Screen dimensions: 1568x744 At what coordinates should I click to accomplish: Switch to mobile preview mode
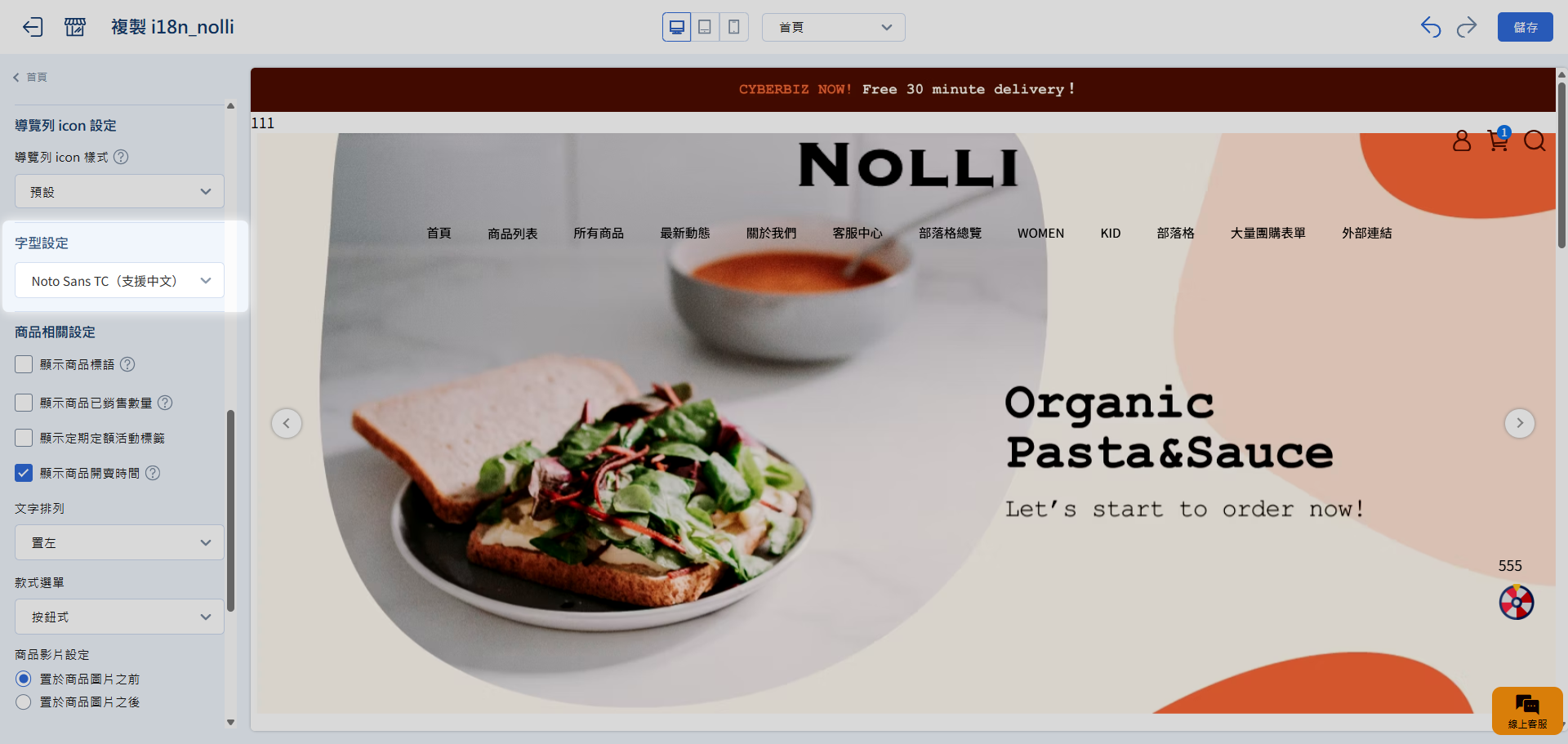pos(733,27)
